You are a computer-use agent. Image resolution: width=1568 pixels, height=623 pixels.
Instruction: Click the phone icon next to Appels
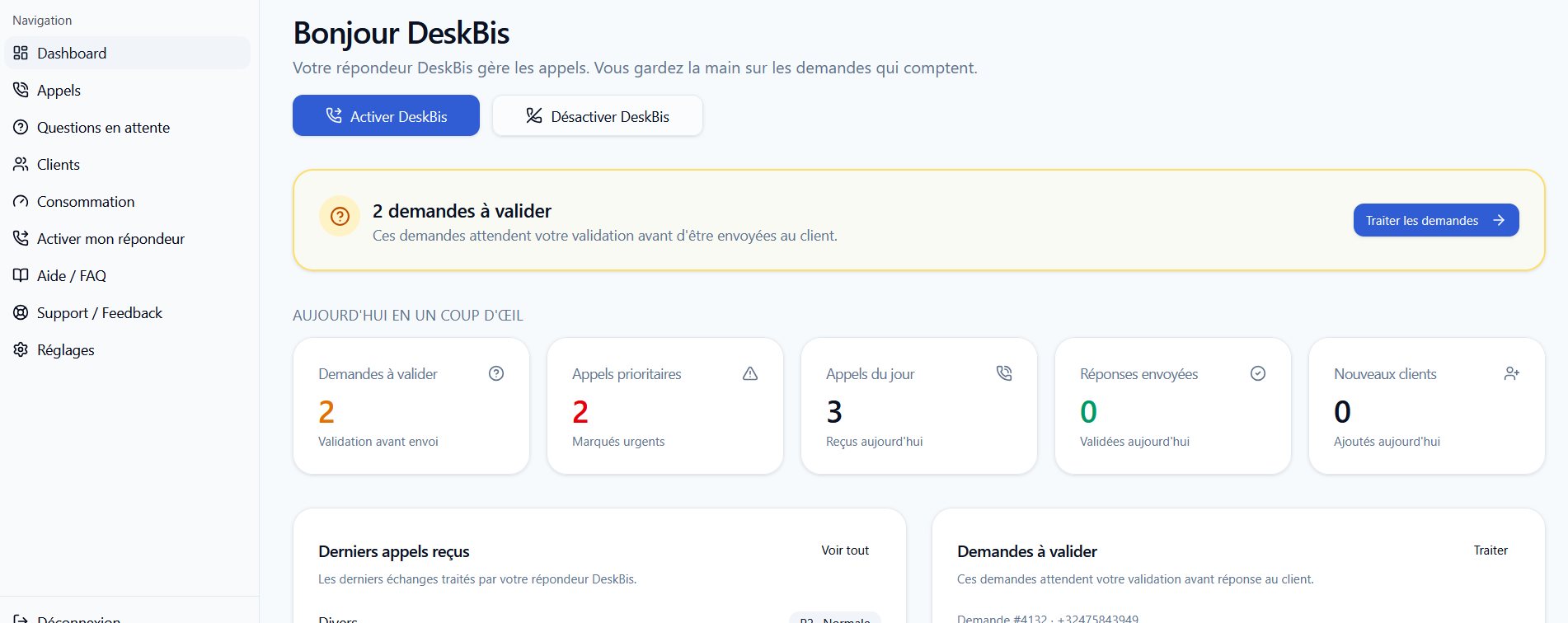[21, 90]
